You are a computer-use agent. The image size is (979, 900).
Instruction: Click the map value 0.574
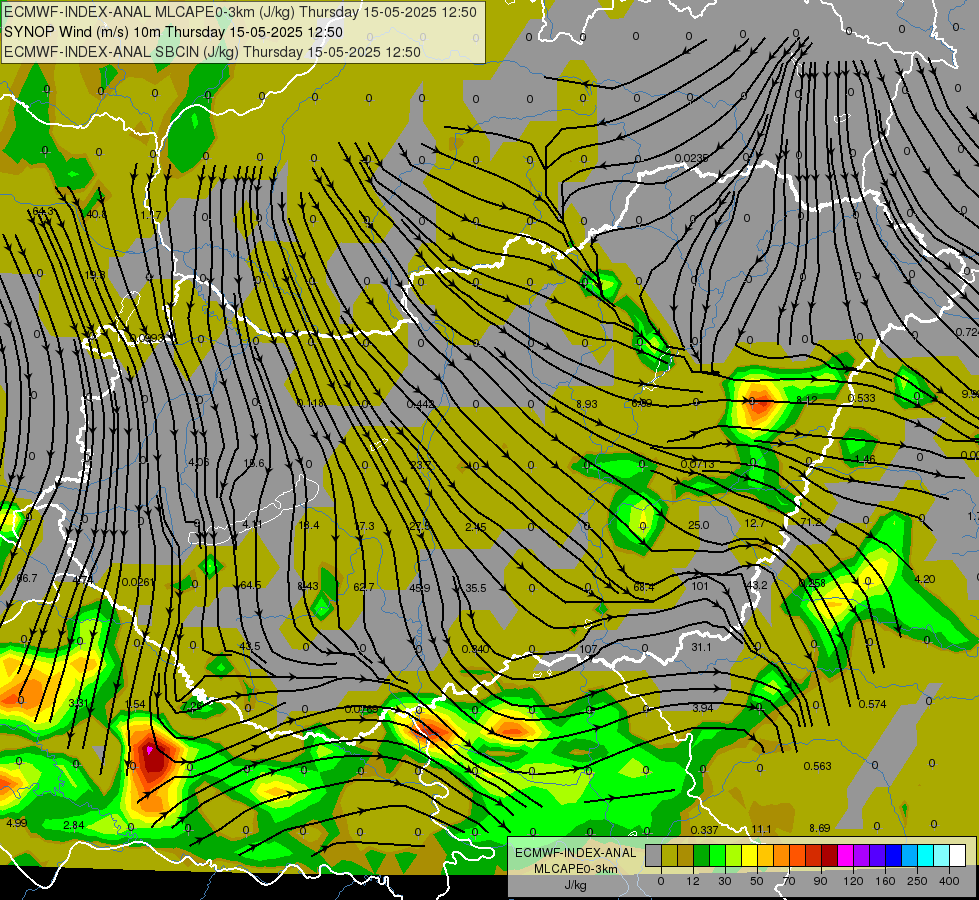pos(872,704)
